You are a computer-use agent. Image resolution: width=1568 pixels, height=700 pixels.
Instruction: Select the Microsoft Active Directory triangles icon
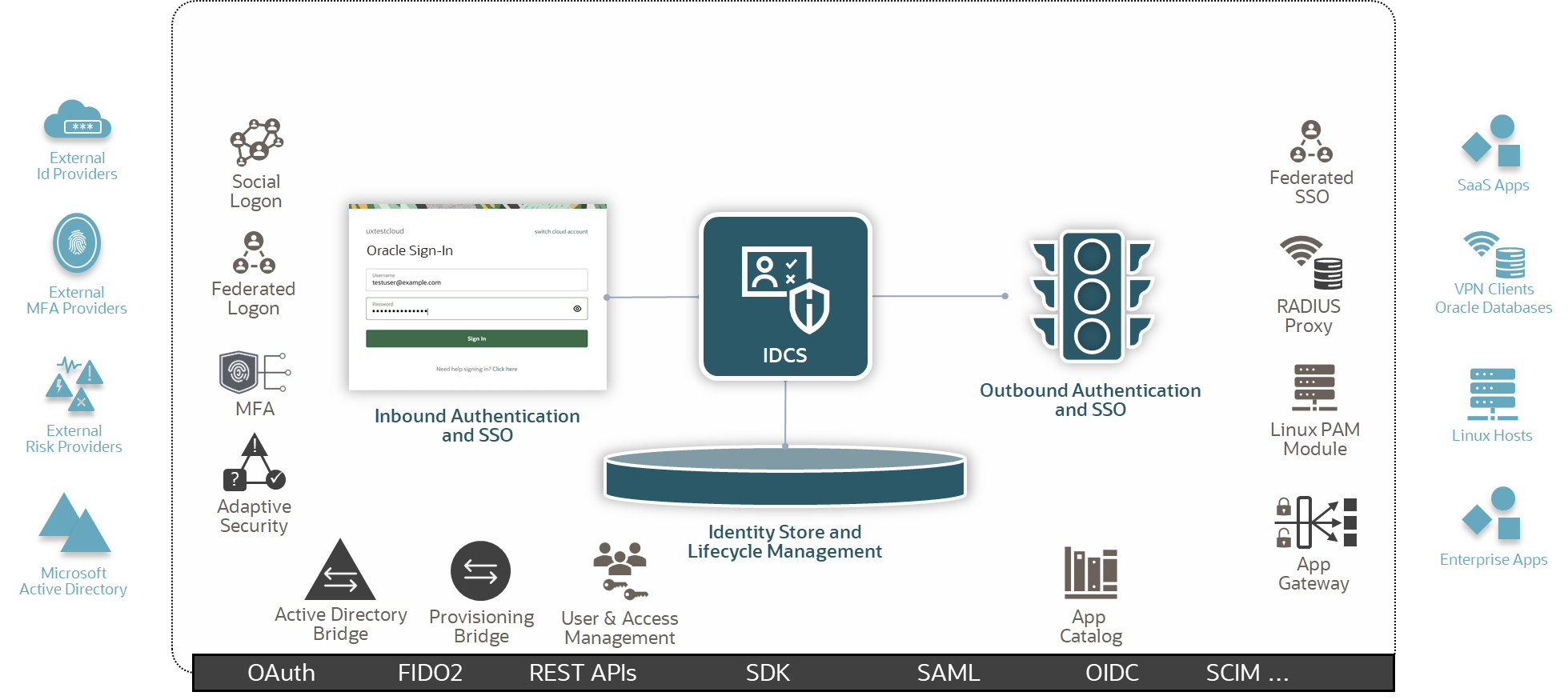point(74,523)
